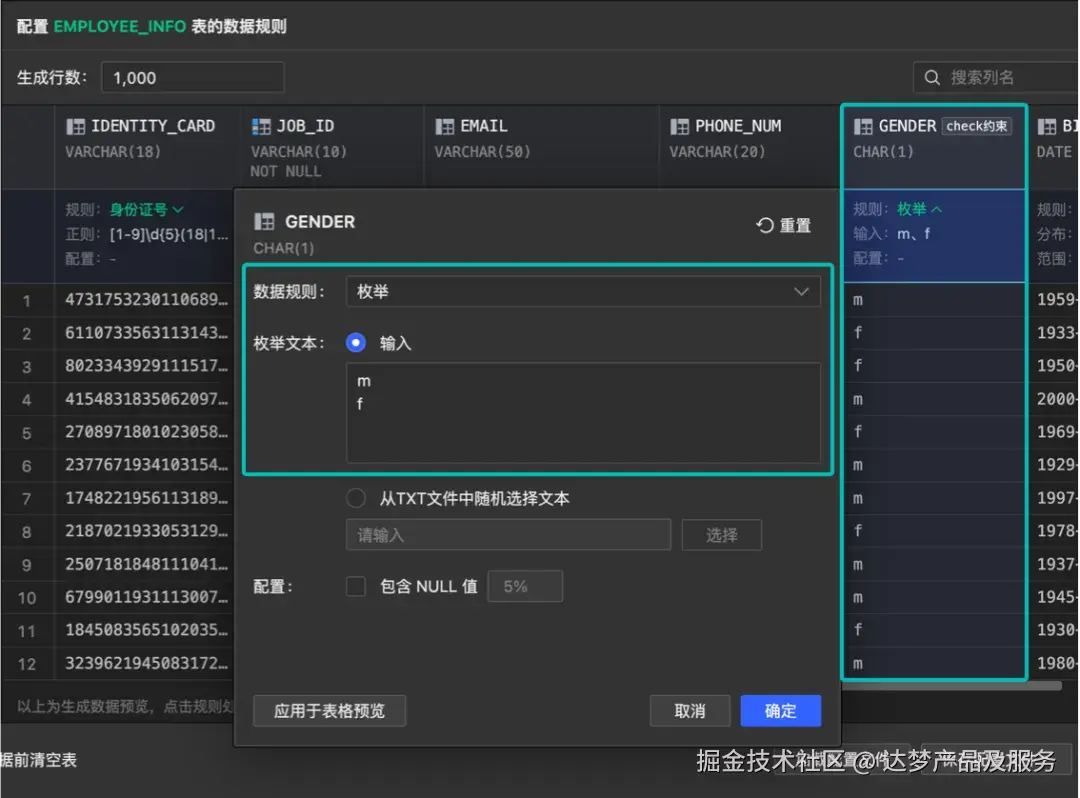Click cell 1748221956113189 in row 7
This screenshot has height=798, width=1080.
point(146,498)
